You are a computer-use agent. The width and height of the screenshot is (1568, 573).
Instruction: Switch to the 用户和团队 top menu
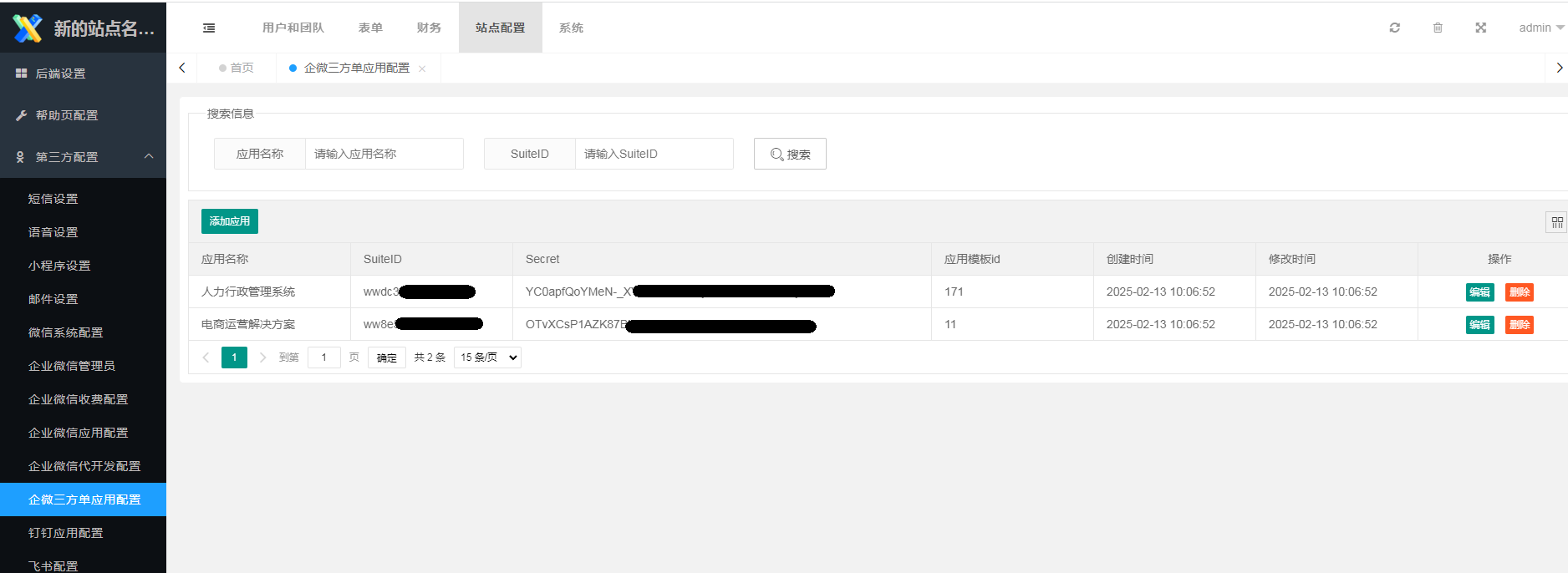293,28
